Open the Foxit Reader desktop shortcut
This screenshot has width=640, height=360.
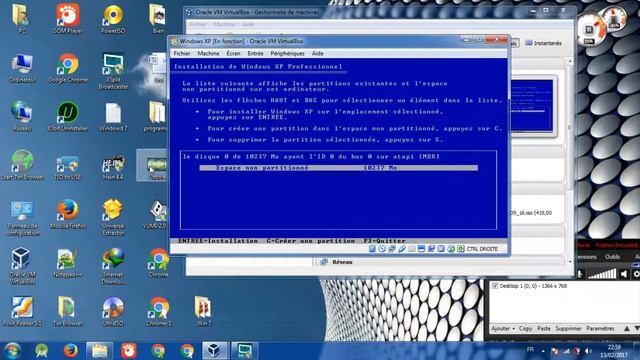click(x=22, y=311)
